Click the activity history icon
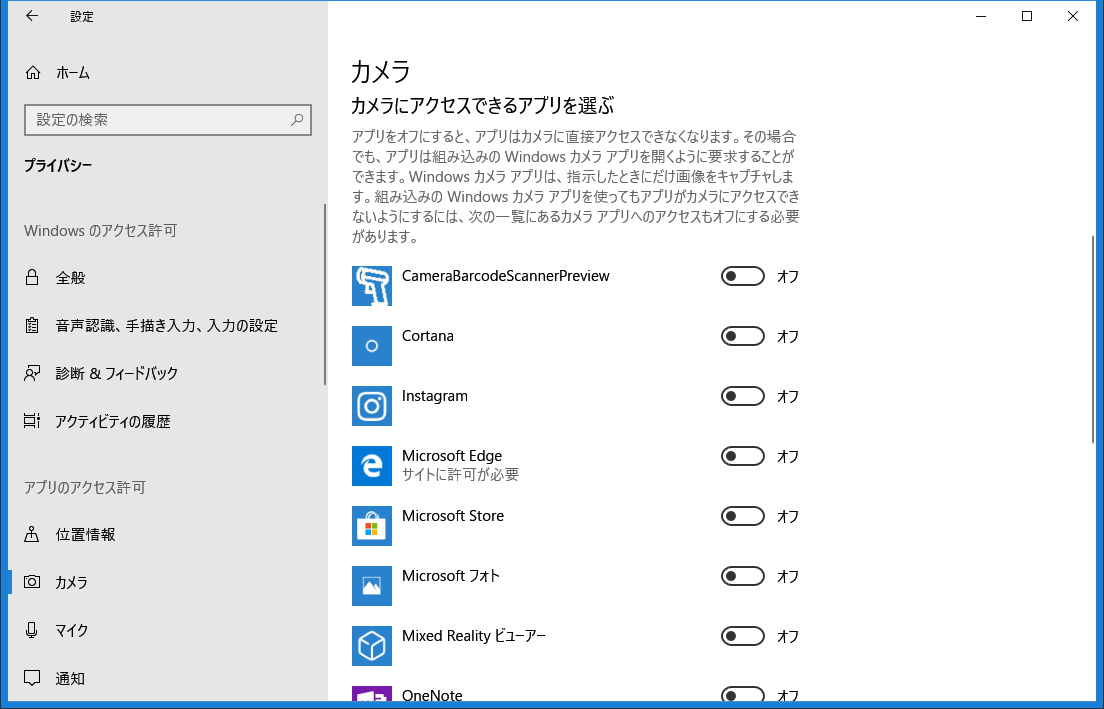Viewport: 1104px width, 709px height. [32, 421]
